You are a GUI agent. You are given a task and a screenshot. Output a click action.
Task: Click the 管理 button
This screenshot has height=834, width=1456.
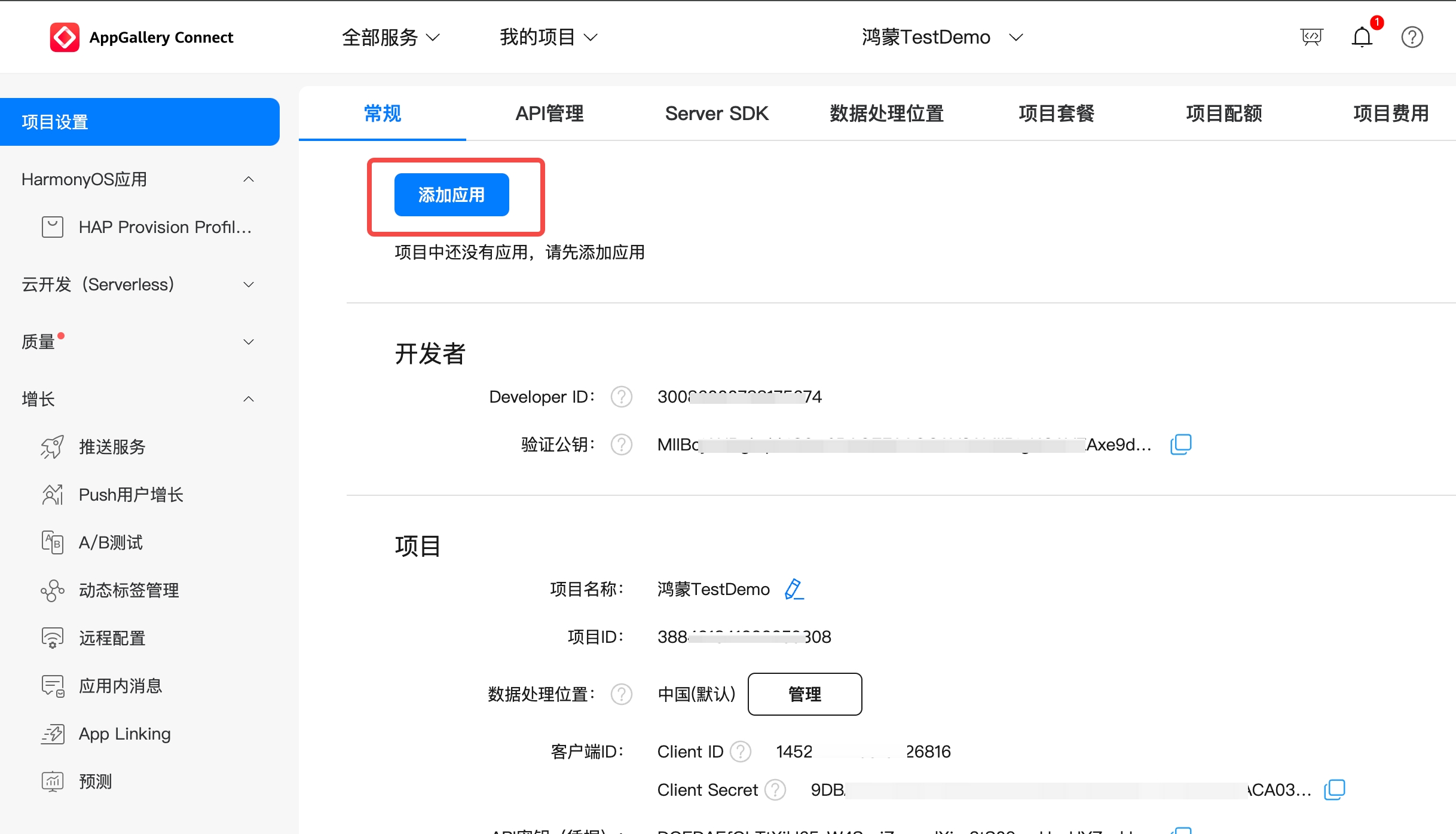(805, 694)
